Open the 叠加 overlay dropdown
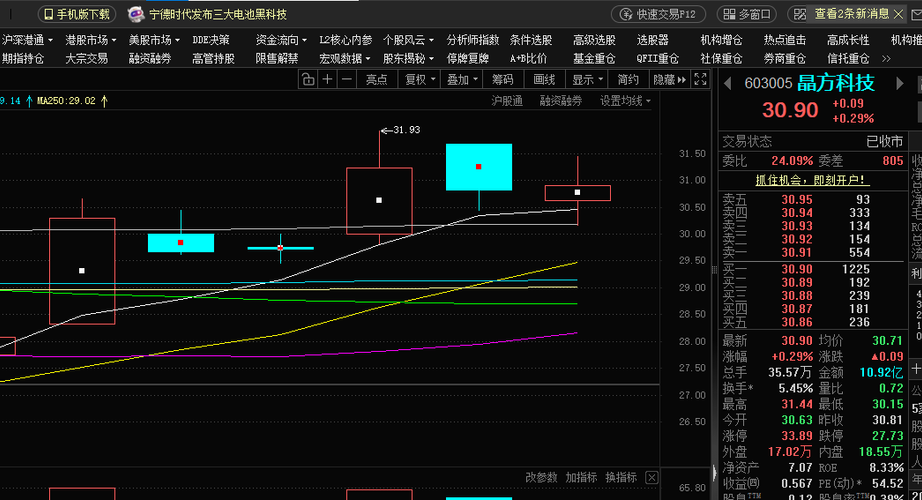This screenshot has width=922, height=500. [463, 79]
